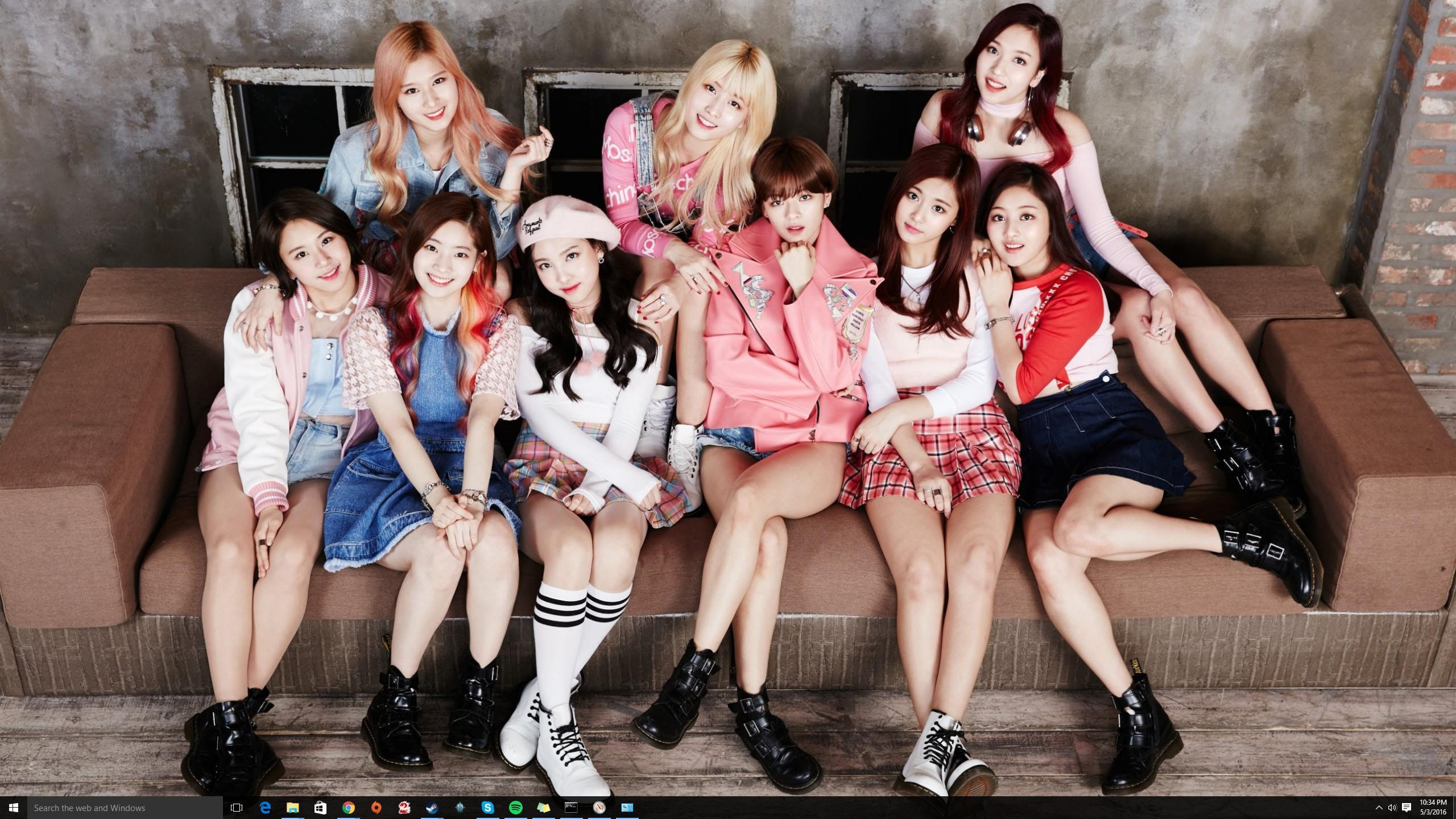Open Skype

(x=489, y=808)
